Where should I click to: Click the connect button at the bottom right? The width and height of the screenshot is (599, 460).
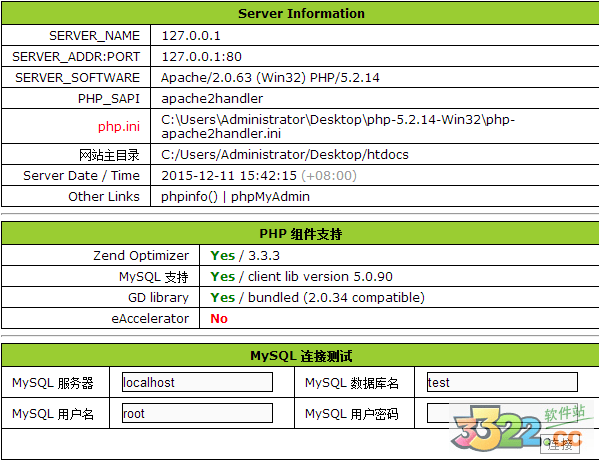point(560,444)
